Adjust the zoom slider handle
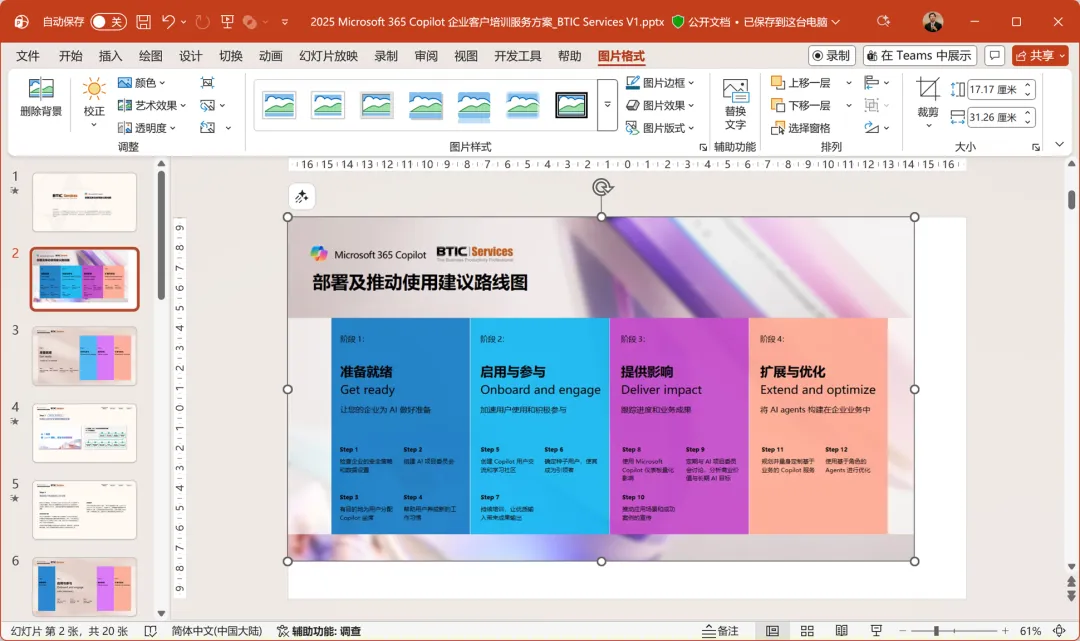The height and width of the screenshot is (641, 1080). 936,631
